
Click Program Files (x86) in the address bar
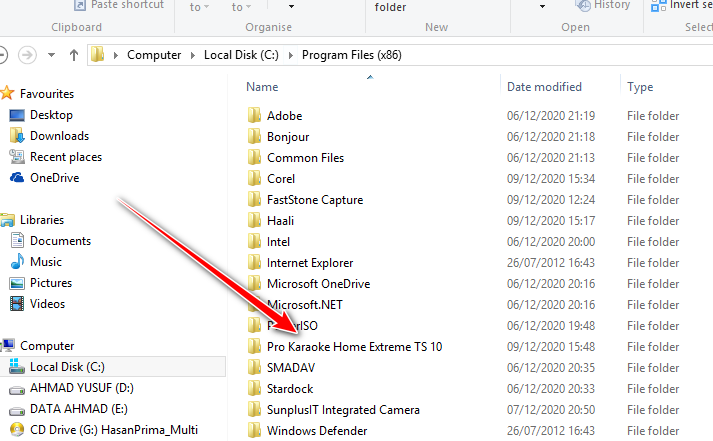[351, 55]
